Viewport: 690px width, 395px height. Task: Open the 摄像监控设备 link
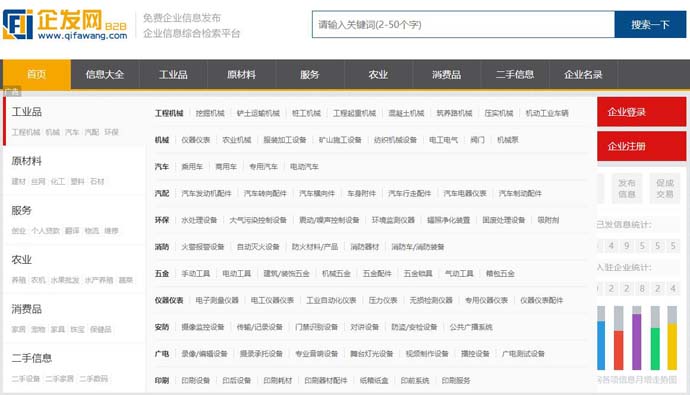point(203,327)
